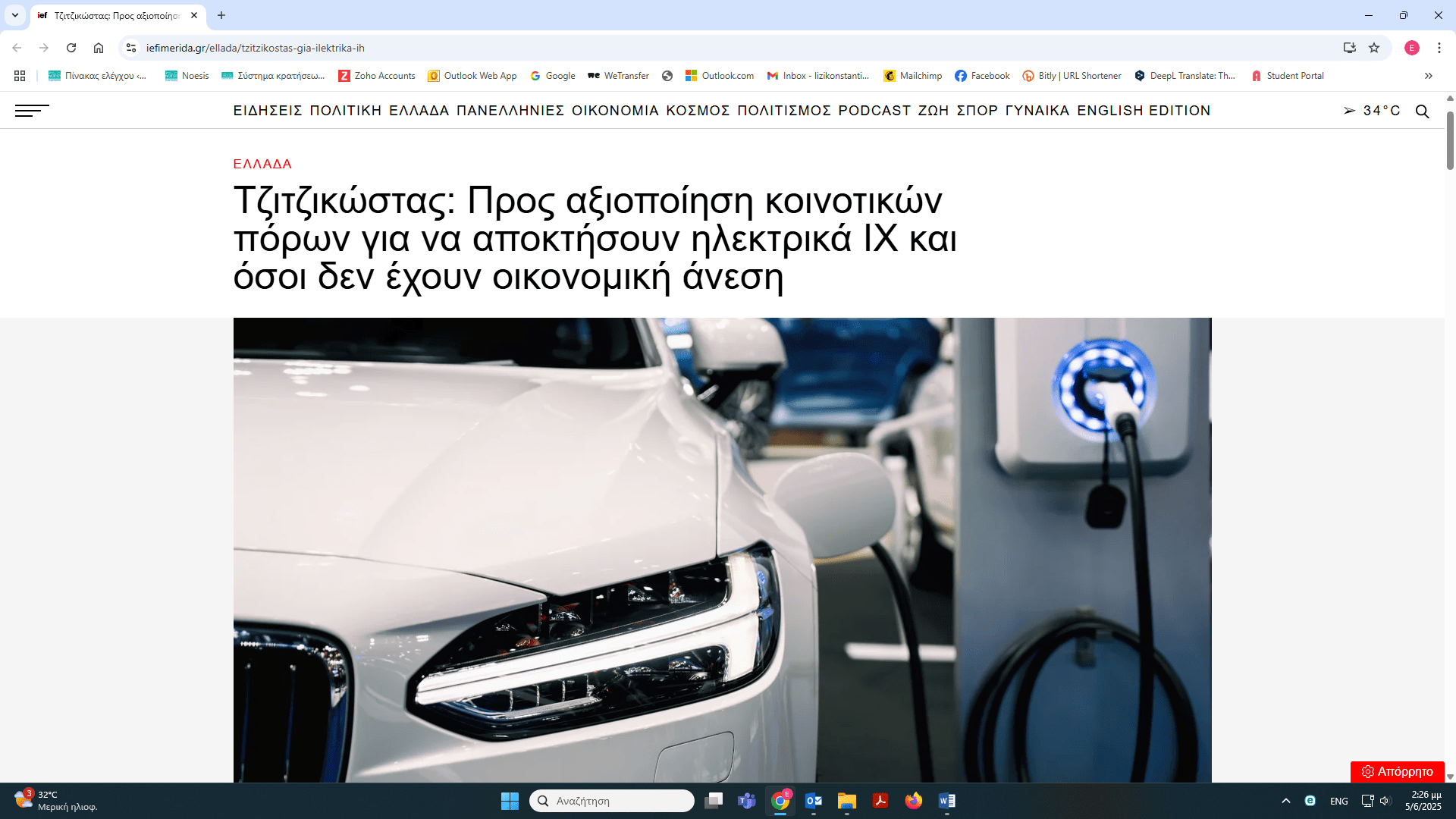Click the Windows taskbar search field
1456x819 pixels.
pos(612,801)
